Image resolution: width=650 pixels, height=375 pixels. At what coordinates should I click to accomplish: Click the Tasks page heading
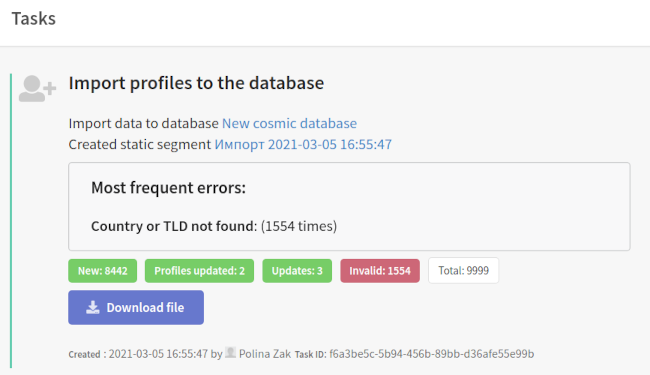34,19
